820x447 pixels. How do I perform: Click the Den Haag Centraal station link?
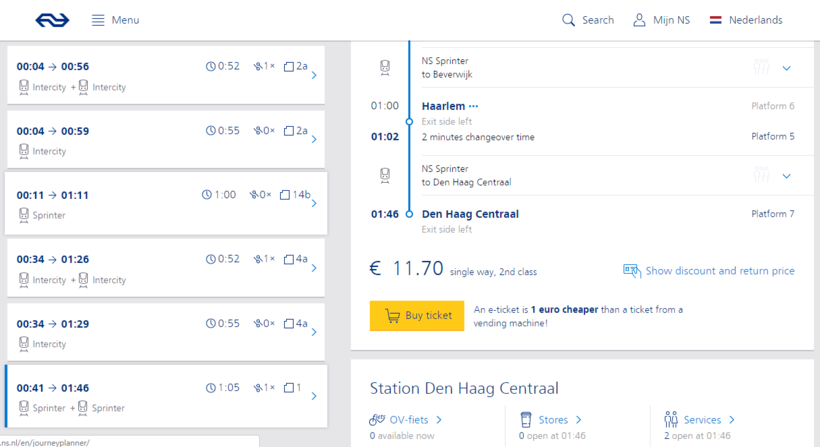[x=470, y=214]
